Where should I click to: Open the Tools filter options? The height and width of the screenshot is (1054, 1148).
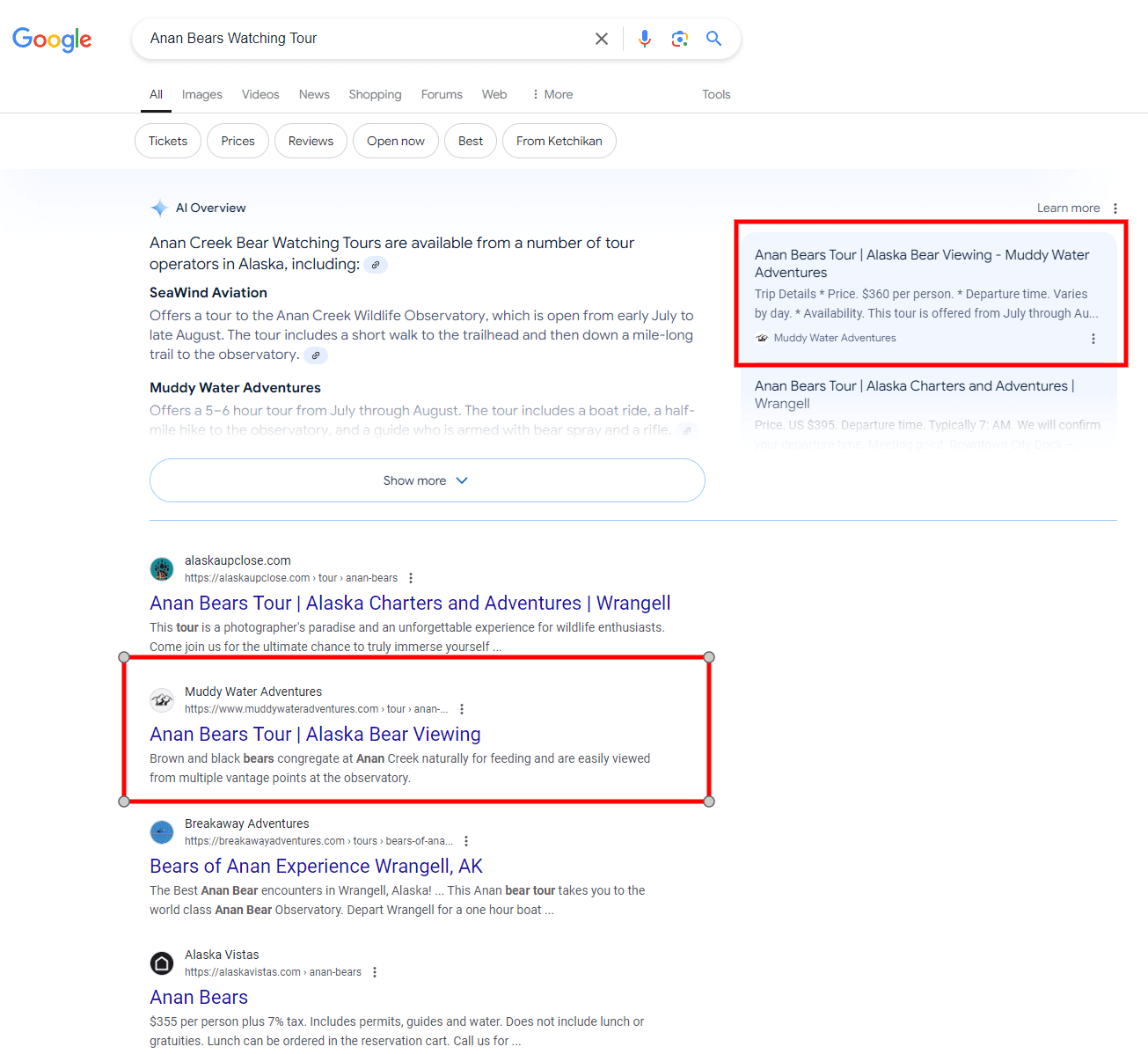[x=716, y=94]
